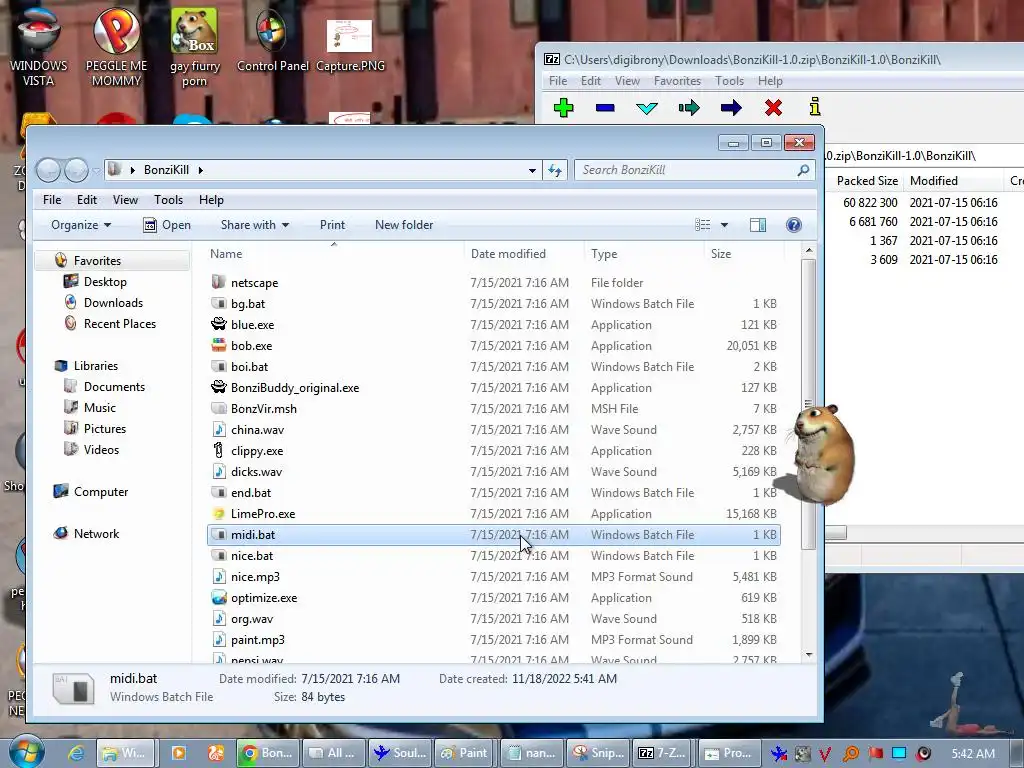Click the breadcrumb arrow before BonziKill
The image size is (1024, 768).
point(133,170)
